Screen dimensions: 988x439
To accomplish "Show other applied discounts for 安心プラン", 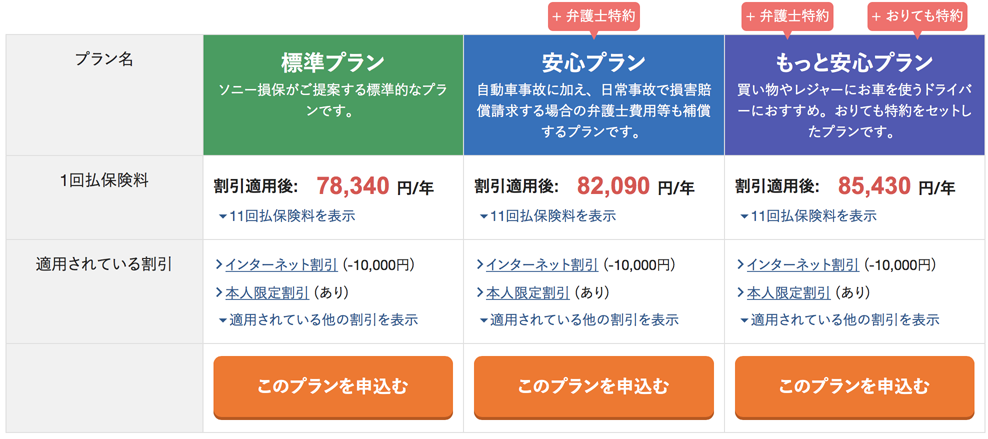I will 578,319.
